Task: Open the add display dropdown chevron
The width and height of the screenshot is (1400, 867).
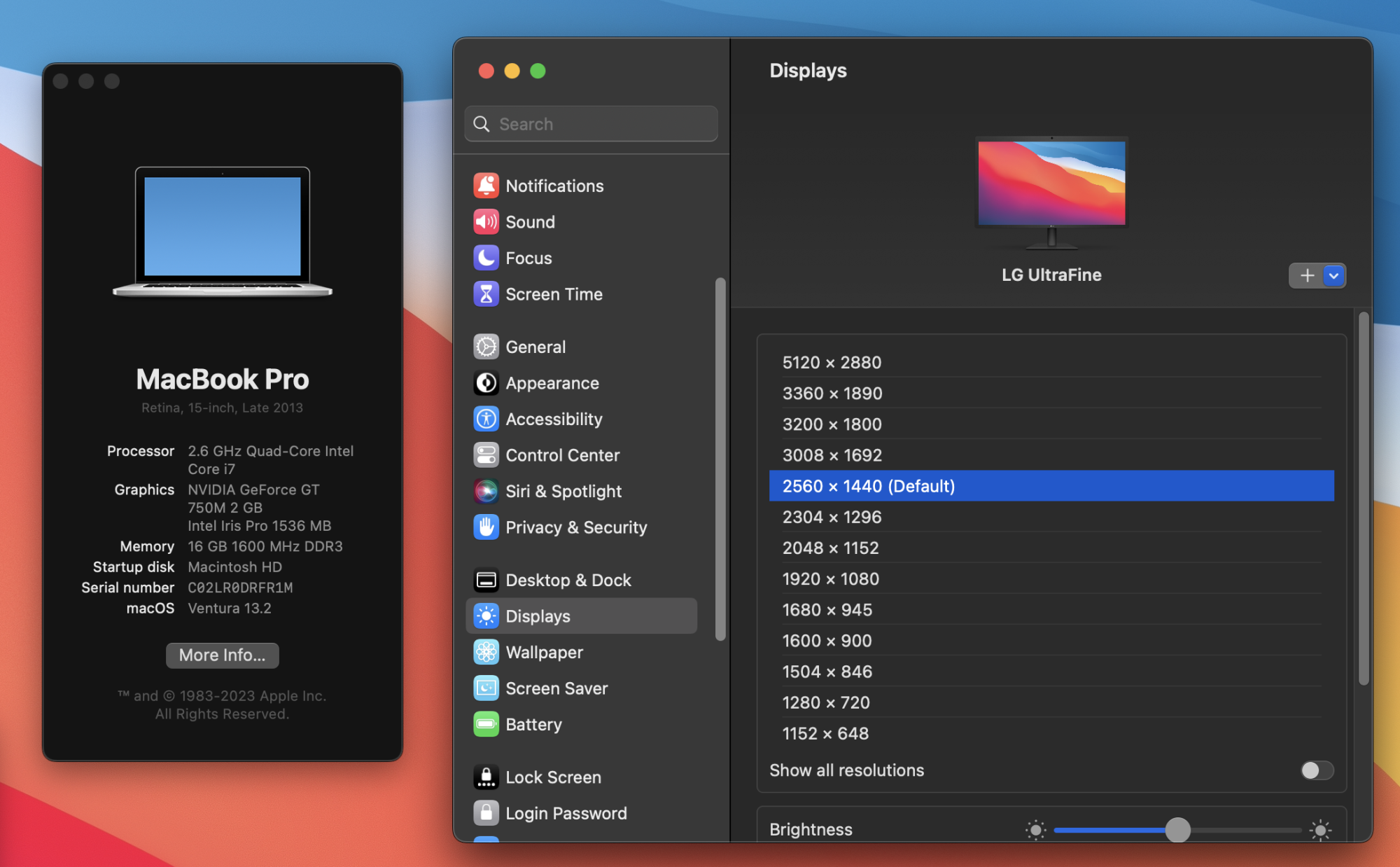Action: [1333, 275]
